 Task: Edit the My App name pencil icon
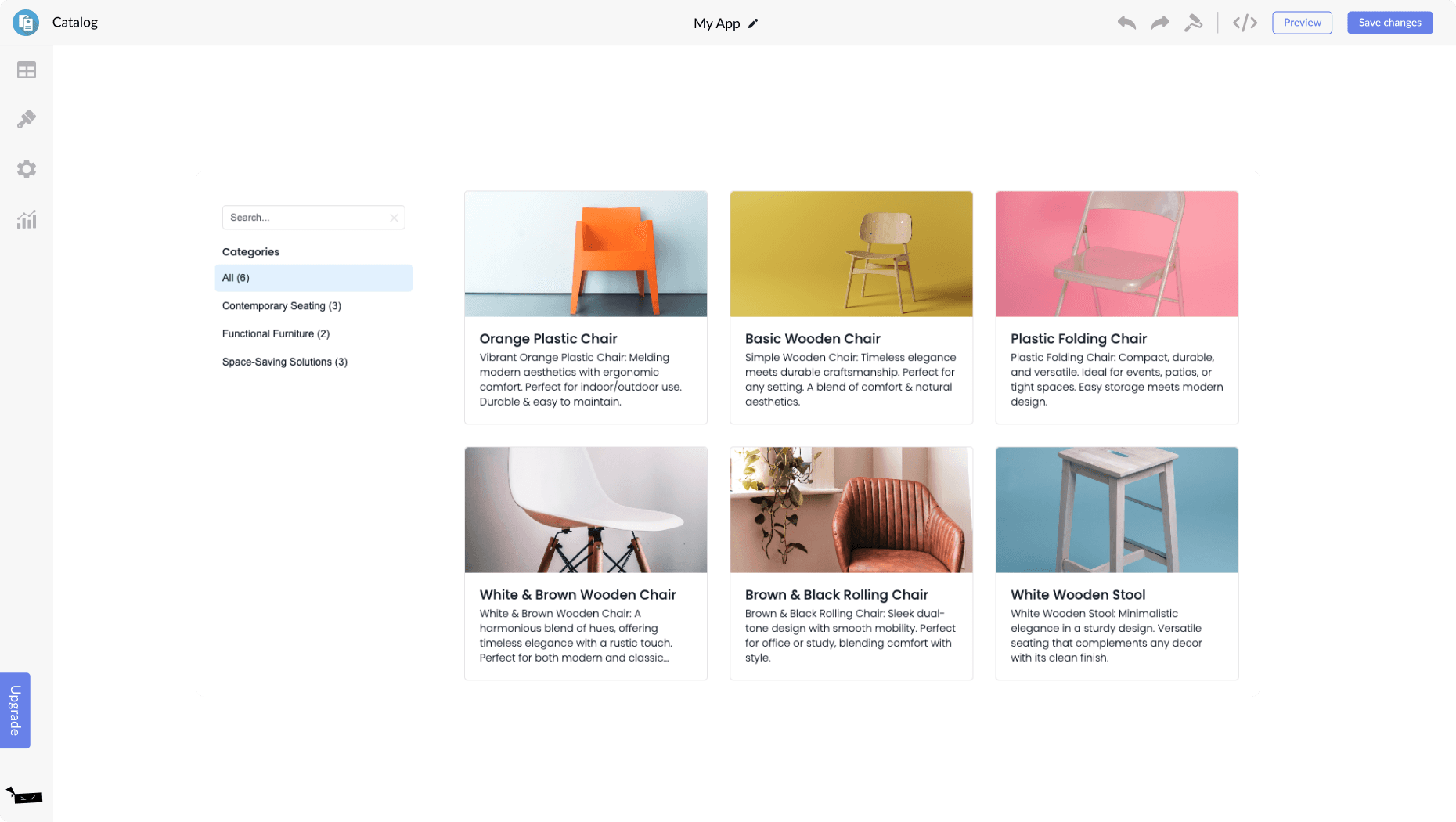pos(753,23)
